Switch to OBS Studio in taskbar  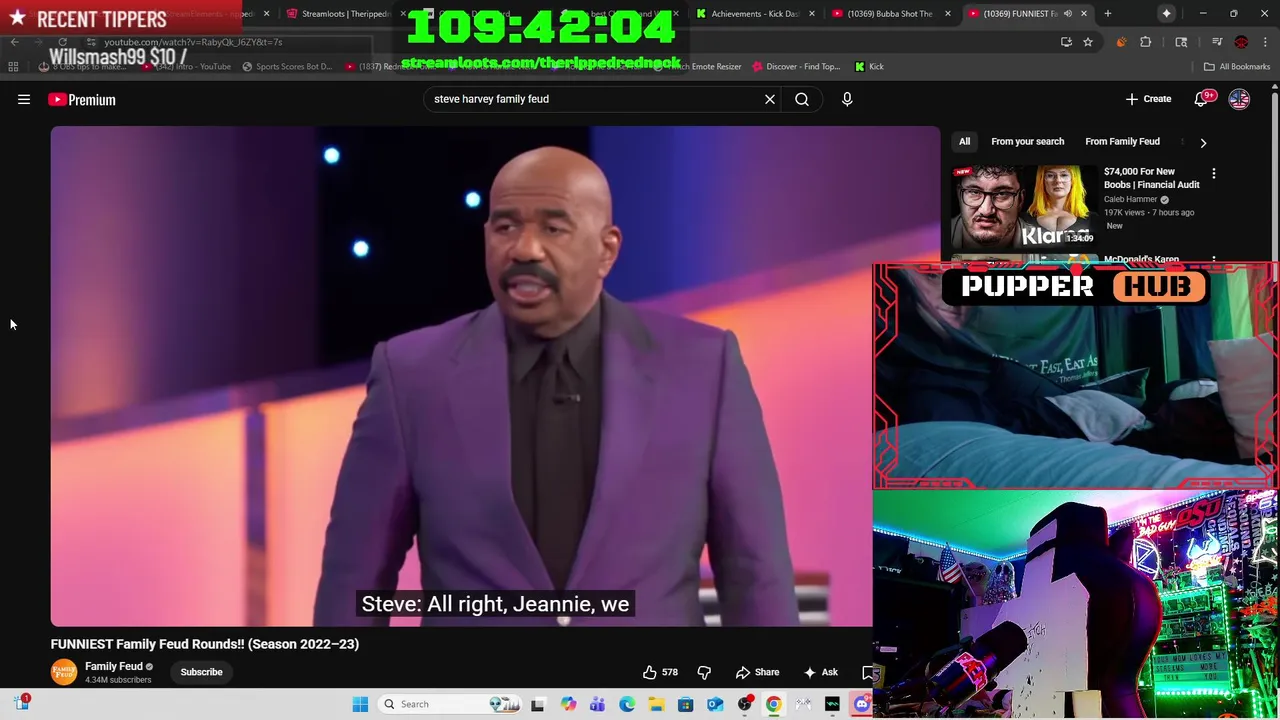point(744,704)
